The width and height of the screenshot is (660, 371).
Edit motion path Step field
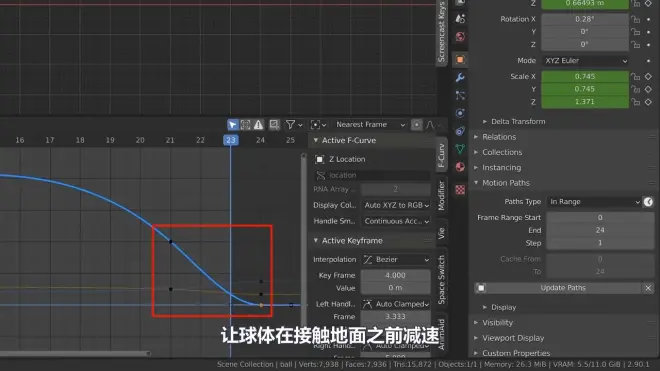(600, 243)
